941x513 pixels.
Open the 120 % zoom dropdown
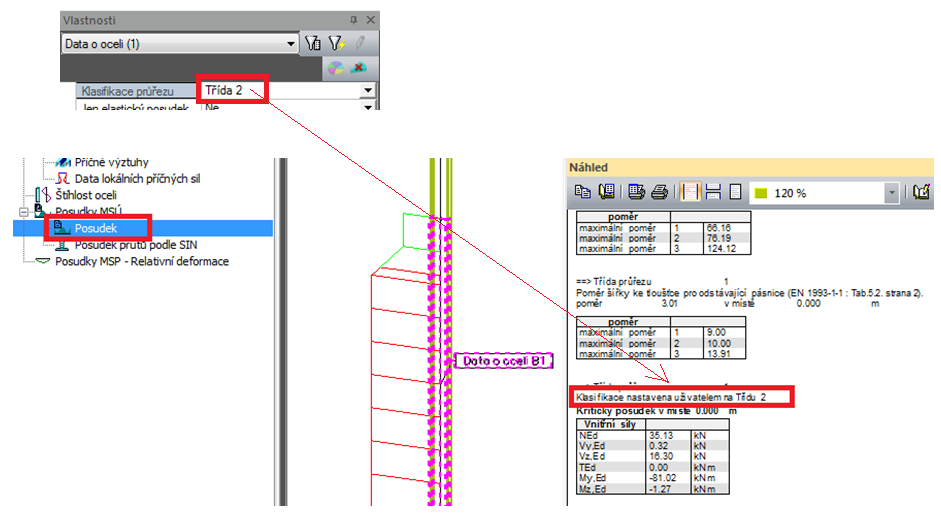[x=891, y=193]
